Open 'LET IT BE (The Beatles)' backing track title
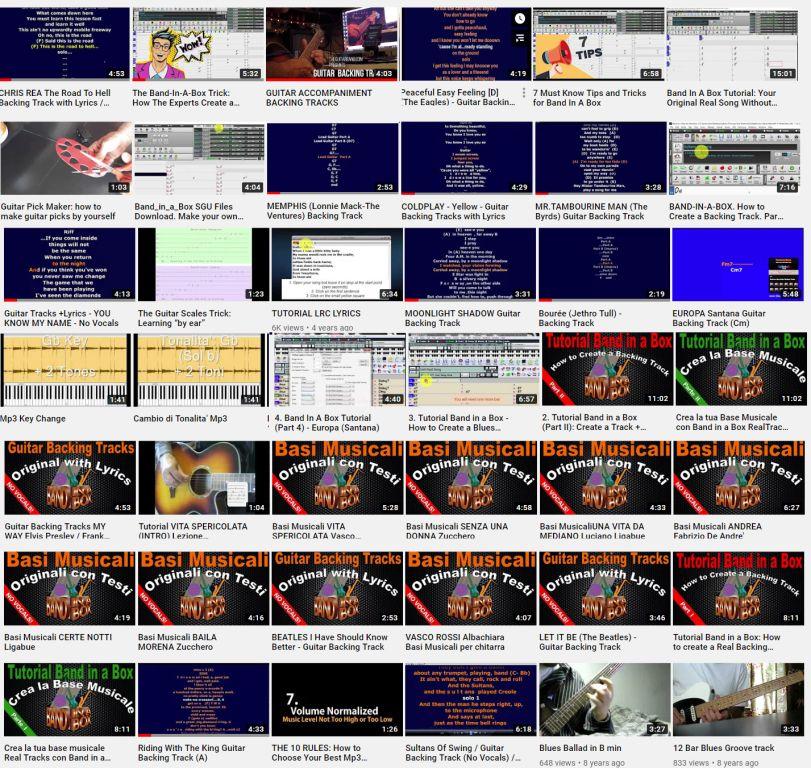 tap(588, 642)
